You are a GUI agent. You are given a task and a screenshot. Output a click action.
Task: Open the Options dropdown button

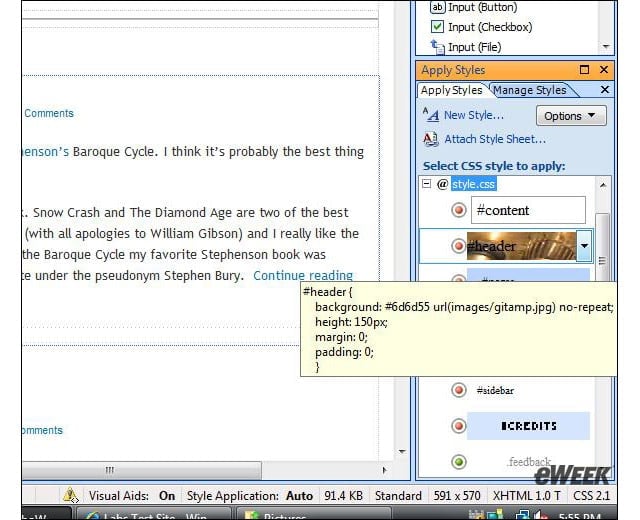571,116
